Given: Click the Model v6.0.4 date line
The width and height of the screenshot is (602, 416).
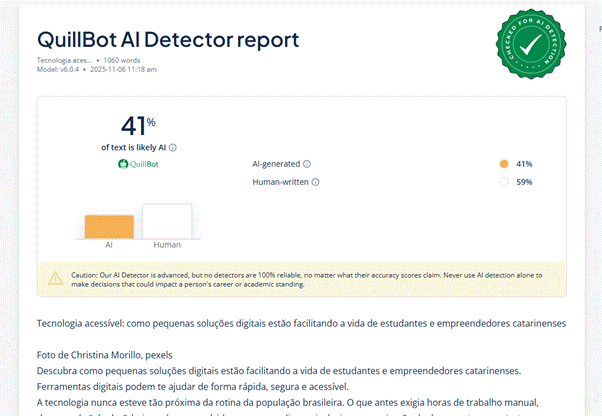Looking at the screenshot, I should pos(96,69).
